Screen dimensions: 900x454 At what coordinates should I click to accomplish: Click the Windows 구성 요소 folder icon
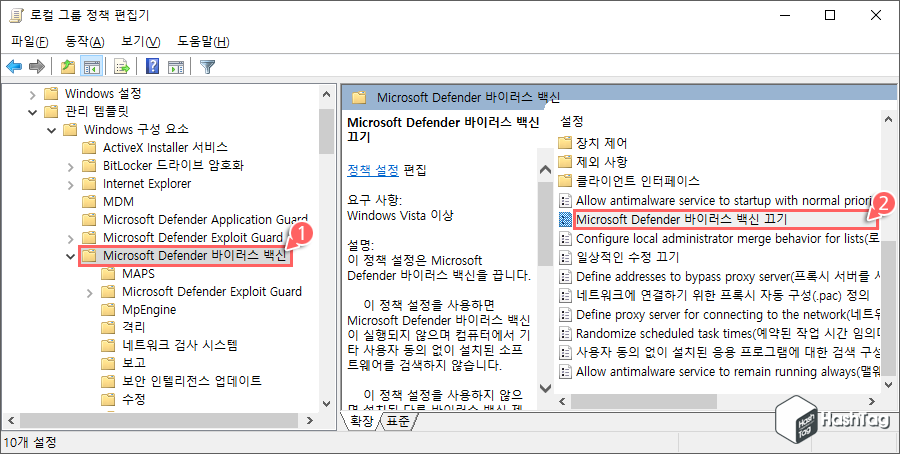(x=70, y=129)
